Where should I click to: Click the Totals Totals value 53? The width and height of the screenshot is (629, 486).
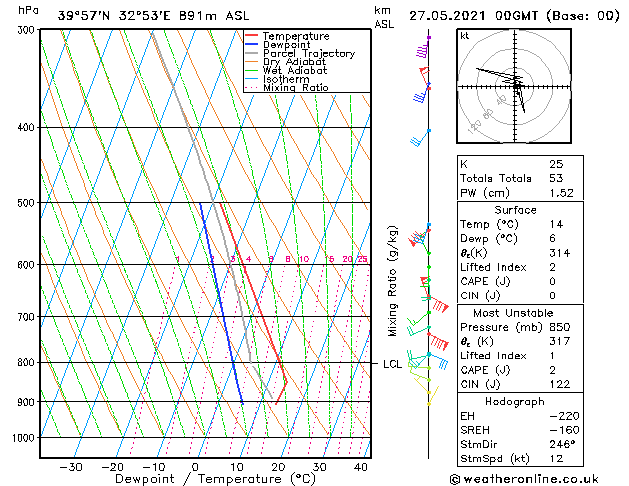556,178
